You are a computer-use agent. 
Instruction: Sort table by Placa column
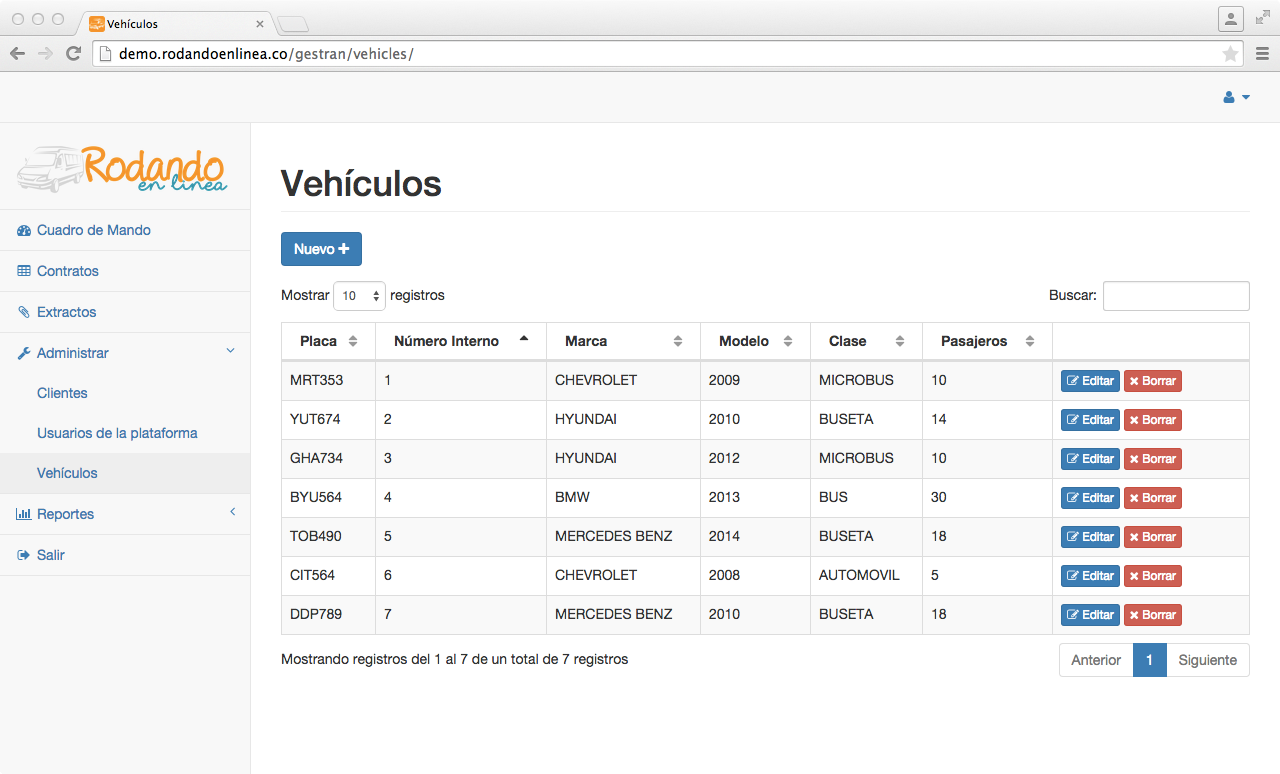click(x=328, y=341)
